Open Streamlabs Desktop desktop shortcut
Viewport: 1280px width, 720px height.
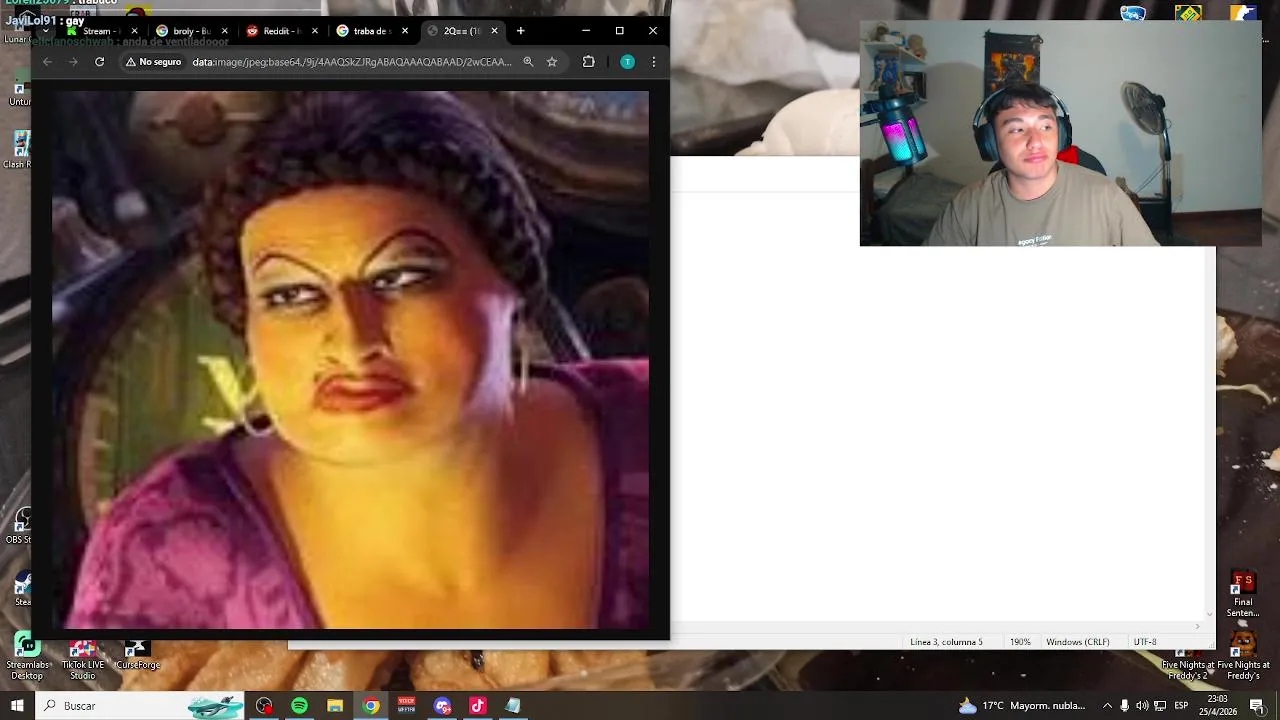point(27,657)
